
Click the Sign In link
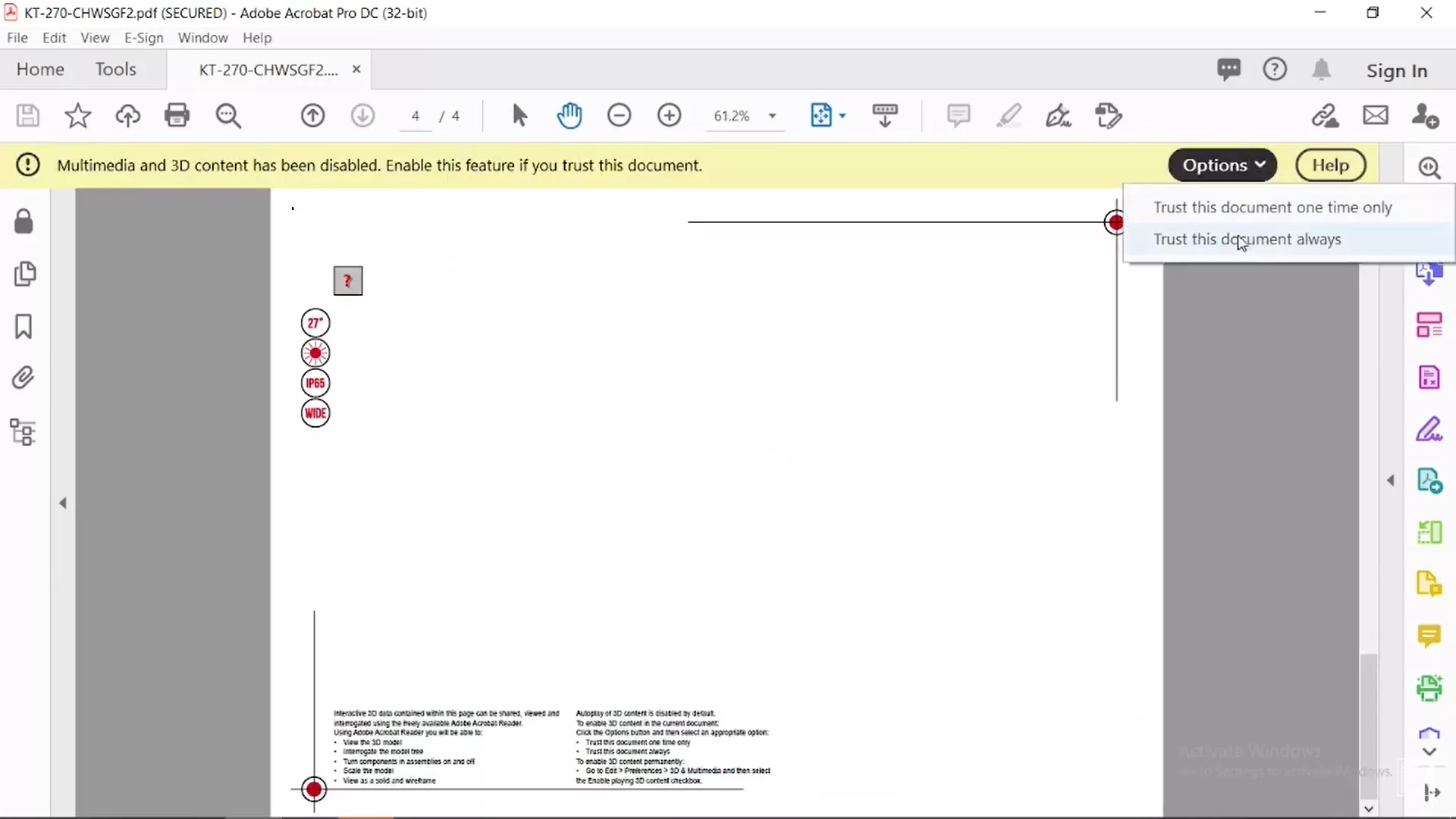[1397, 70]
